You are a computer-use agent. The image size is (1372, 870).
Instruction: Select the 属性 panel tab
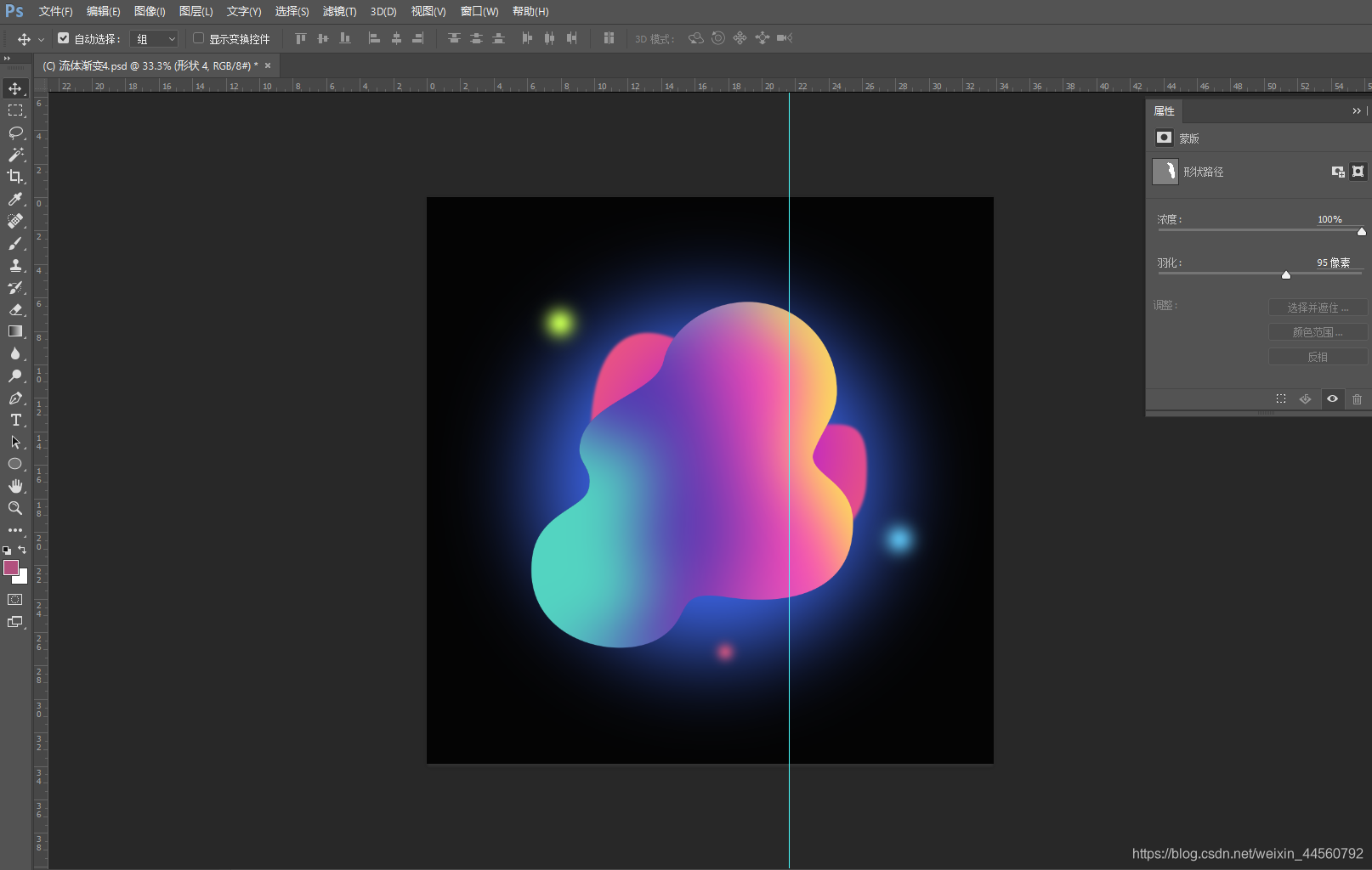[x=1164, y=111]
